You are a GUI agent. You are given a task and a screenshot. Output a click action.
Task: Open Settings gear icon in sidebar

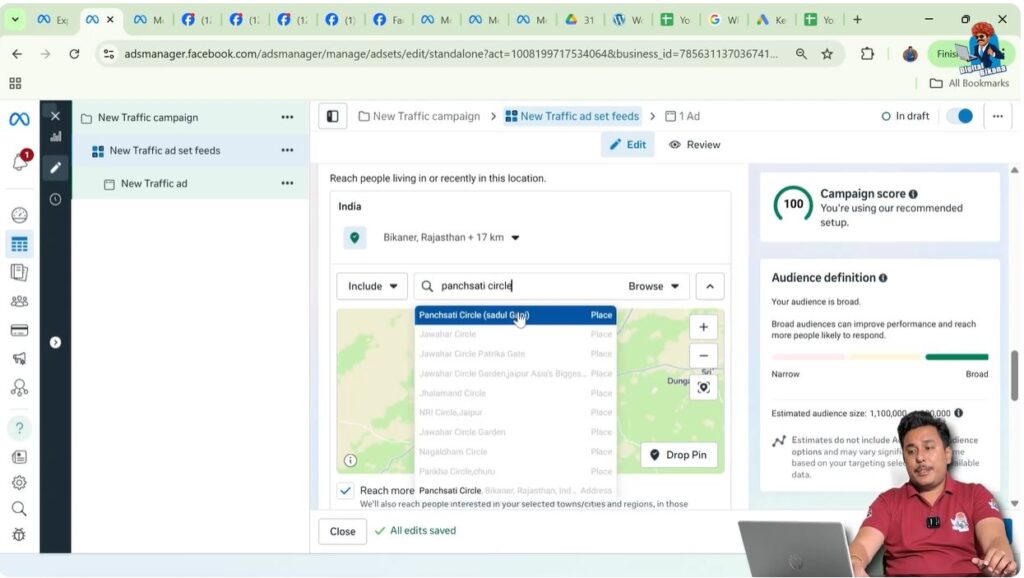pos(20,483)
